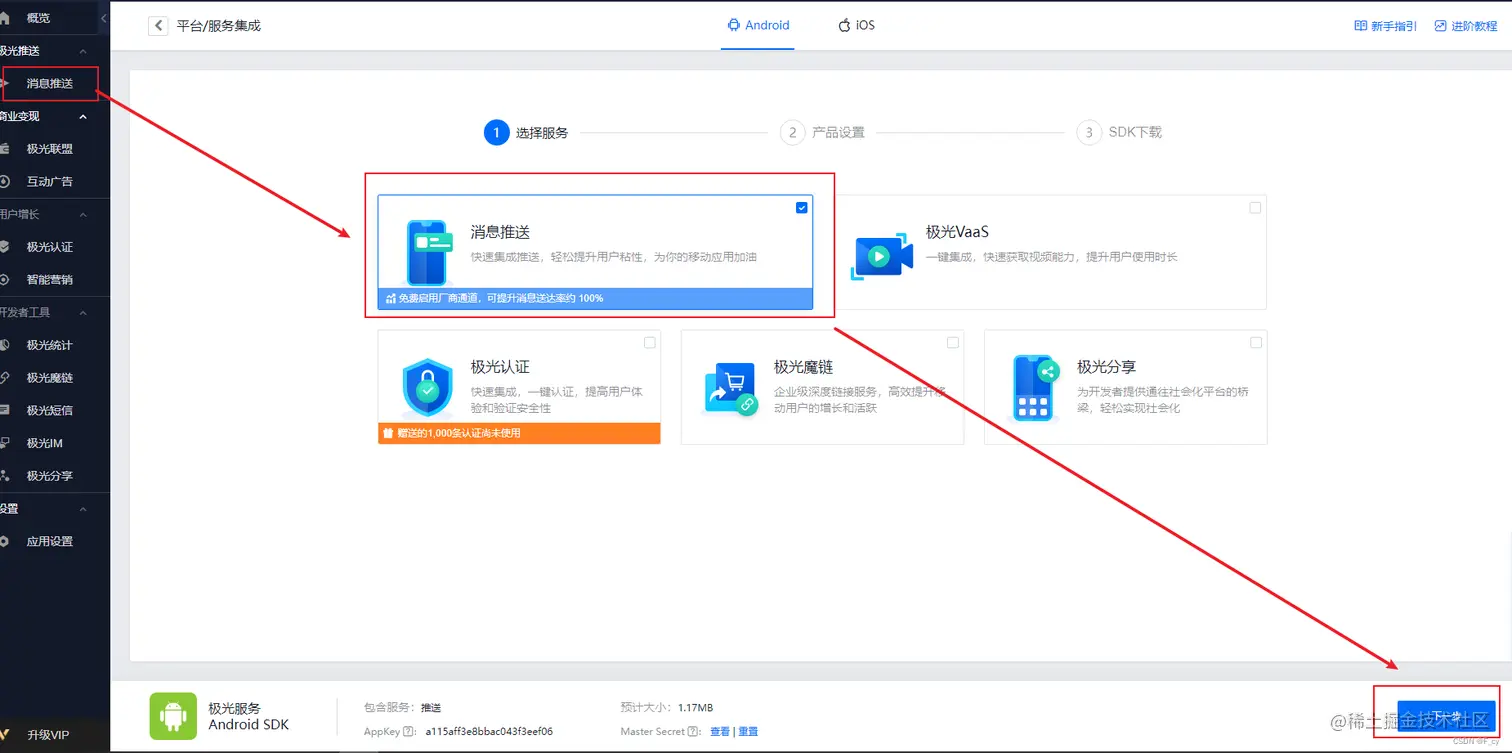Open 极光分享 in the sidebar
This screenshot has width=1512, height=753.
click(x=50, y=476)
